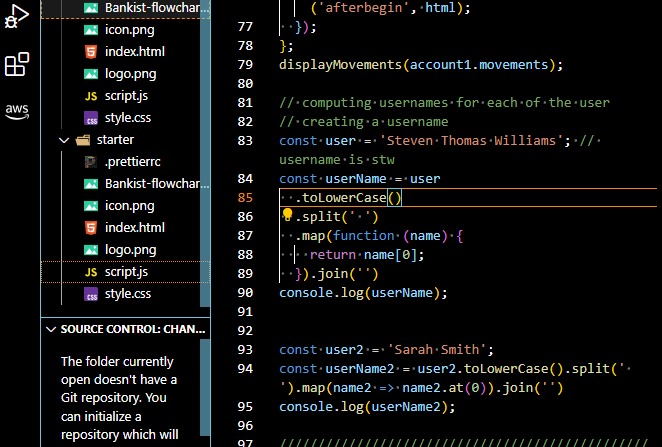Open index.html inside the starter folder
Image resolution: width=662 pixels, height=447 pixels.
coord(125,228)
